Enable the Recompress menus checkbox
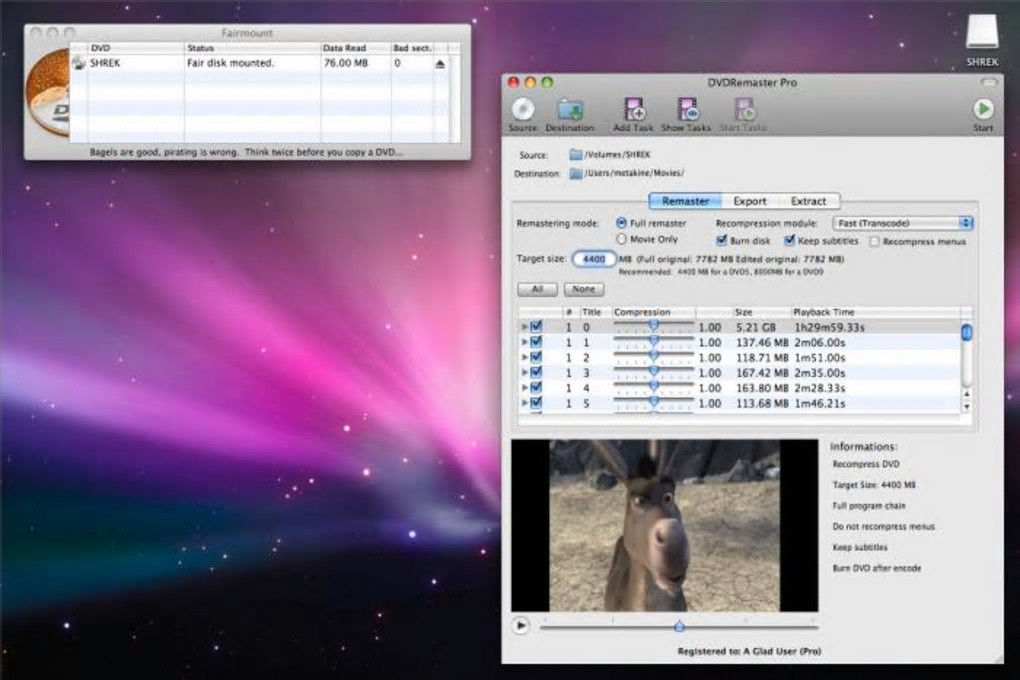Screen dimensions: 1020x680 pyautogui.click(x=874, y=241)
